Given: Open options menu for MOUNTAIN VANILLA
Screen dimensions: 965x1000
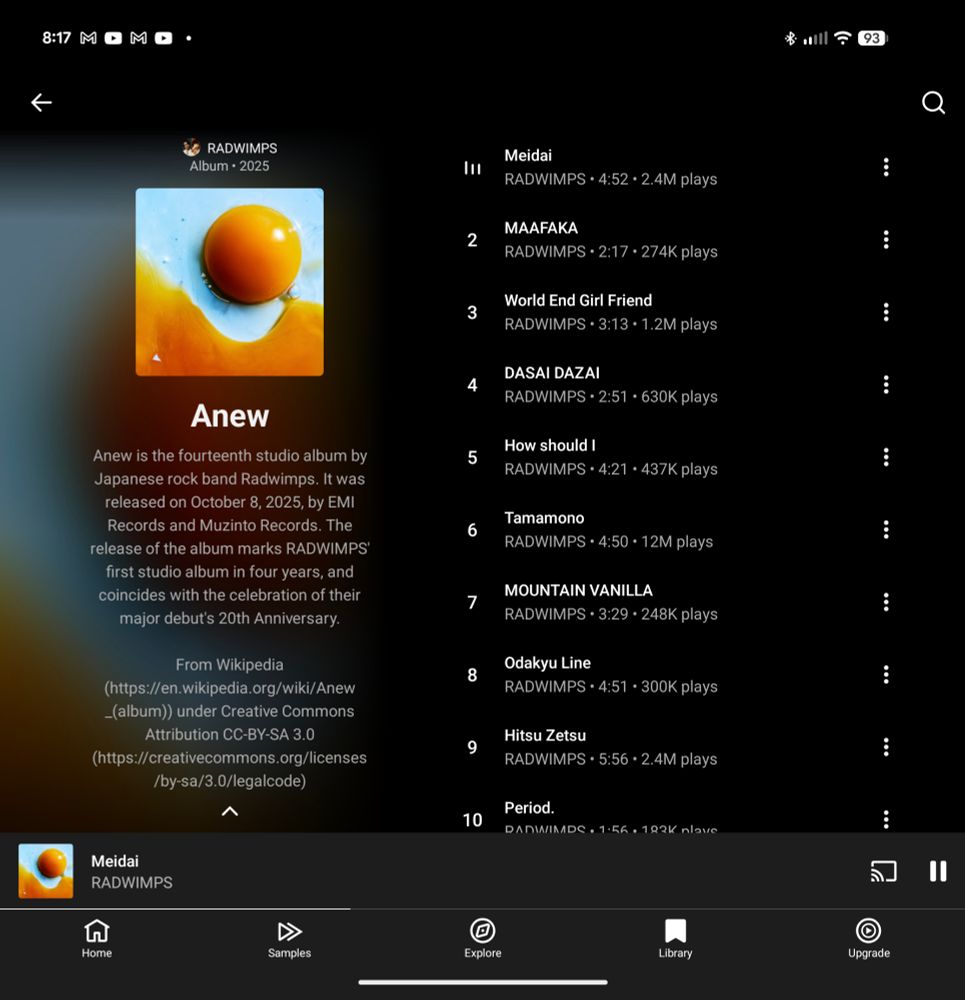Looking at the screenshot, I should [x=886, y=602].
